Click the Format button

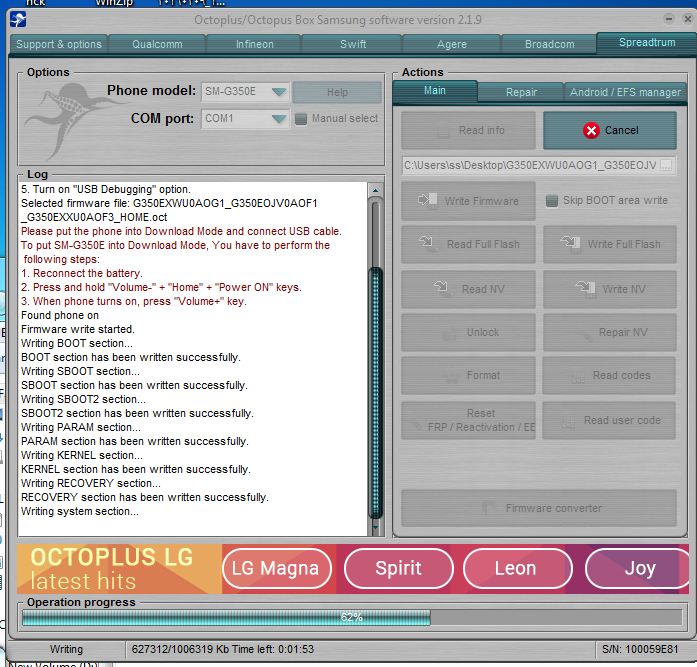(469, 375)
